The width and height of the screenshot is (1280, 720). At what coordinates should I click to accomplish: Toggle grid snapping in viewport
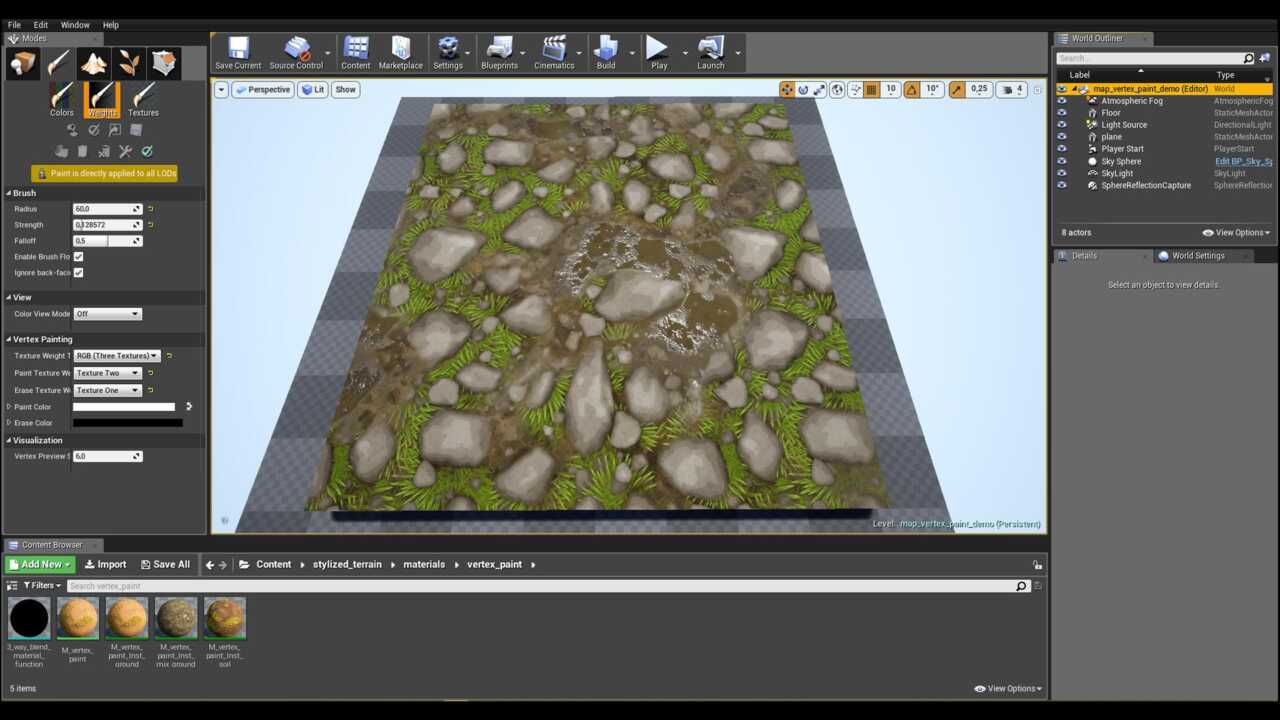[x=871, y=89]
